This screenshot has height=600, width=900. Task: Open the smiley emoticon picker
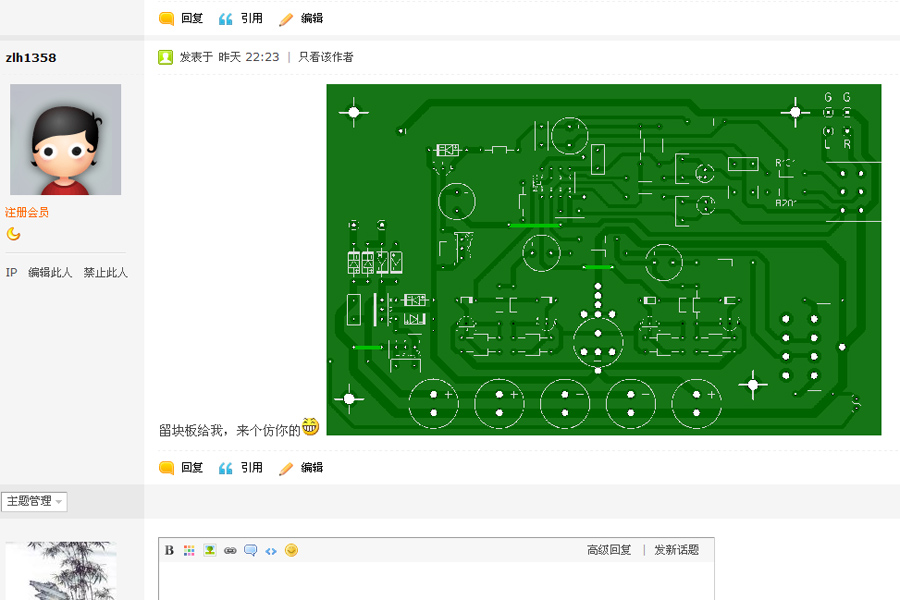pyautogui.click(x=292, y=550)
